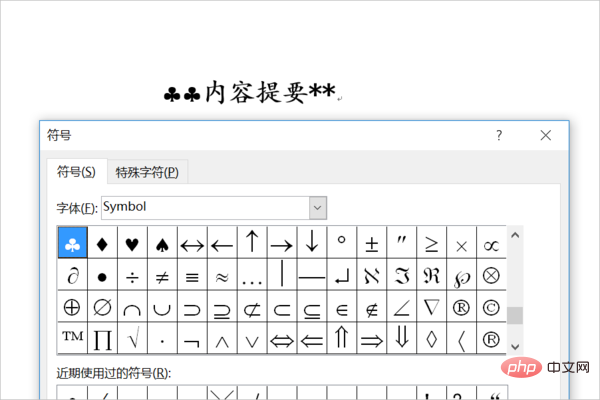Pick the red heart symbol
The width and height of the screenshot is (600, 400).
coord(132,244)
